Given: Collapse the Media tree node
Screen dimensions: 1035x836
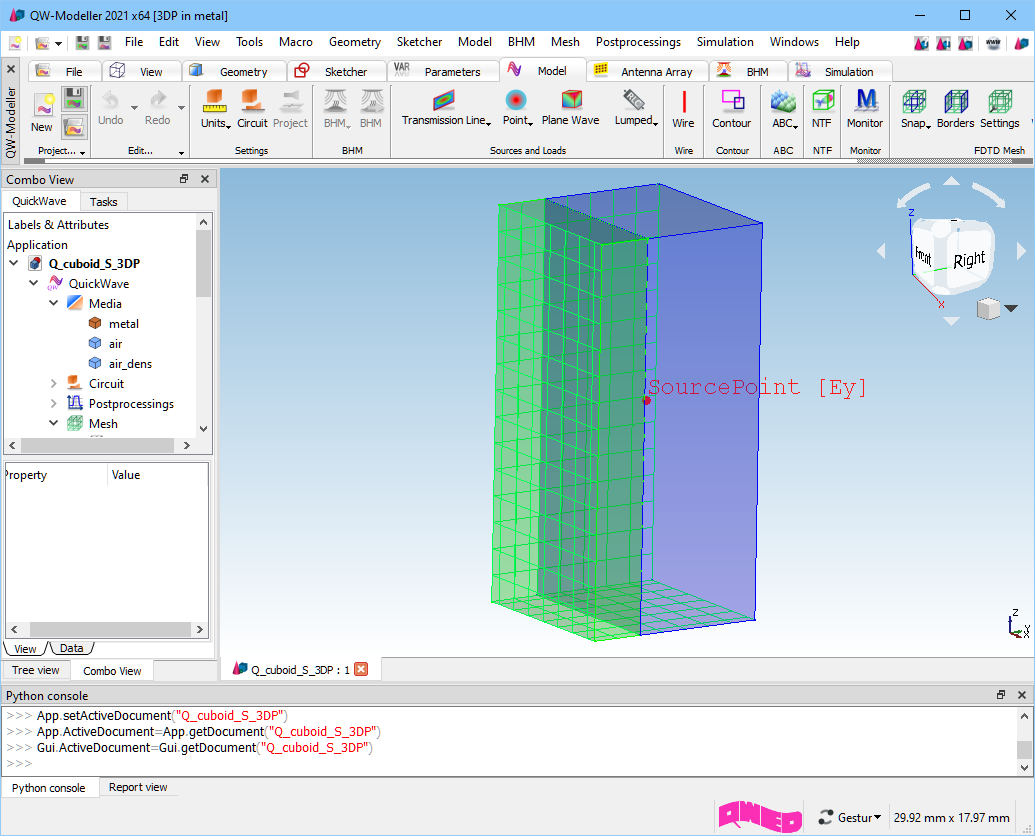Looking at the screenshot, I should click(53, 304).
